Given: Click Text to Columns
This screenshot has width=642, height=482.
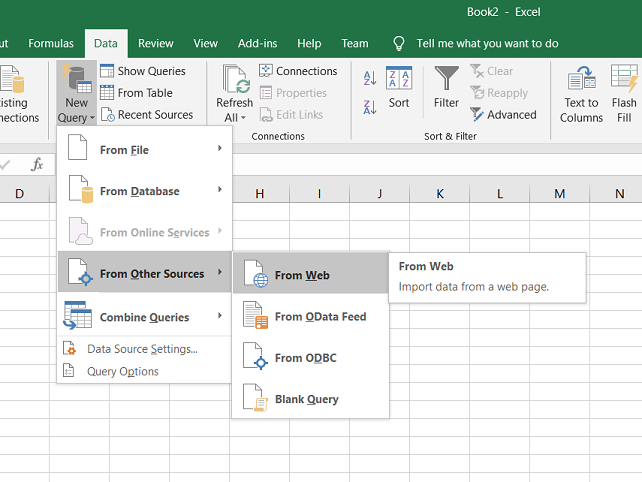Looking at the screenshot, I should 581,94.
